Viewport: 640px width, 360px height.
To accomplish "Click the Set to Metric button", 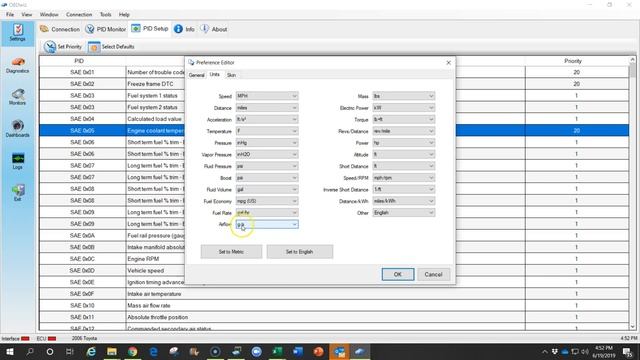I will coord(231,252).
